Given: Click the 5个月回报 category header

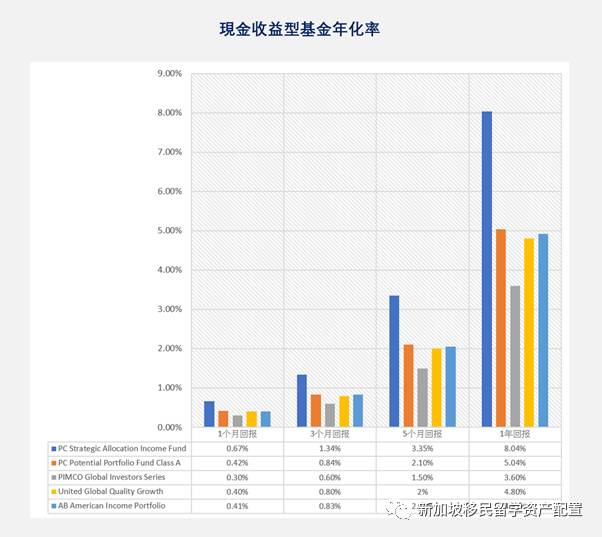Looking at the screenshot, I should click(422, 434).
